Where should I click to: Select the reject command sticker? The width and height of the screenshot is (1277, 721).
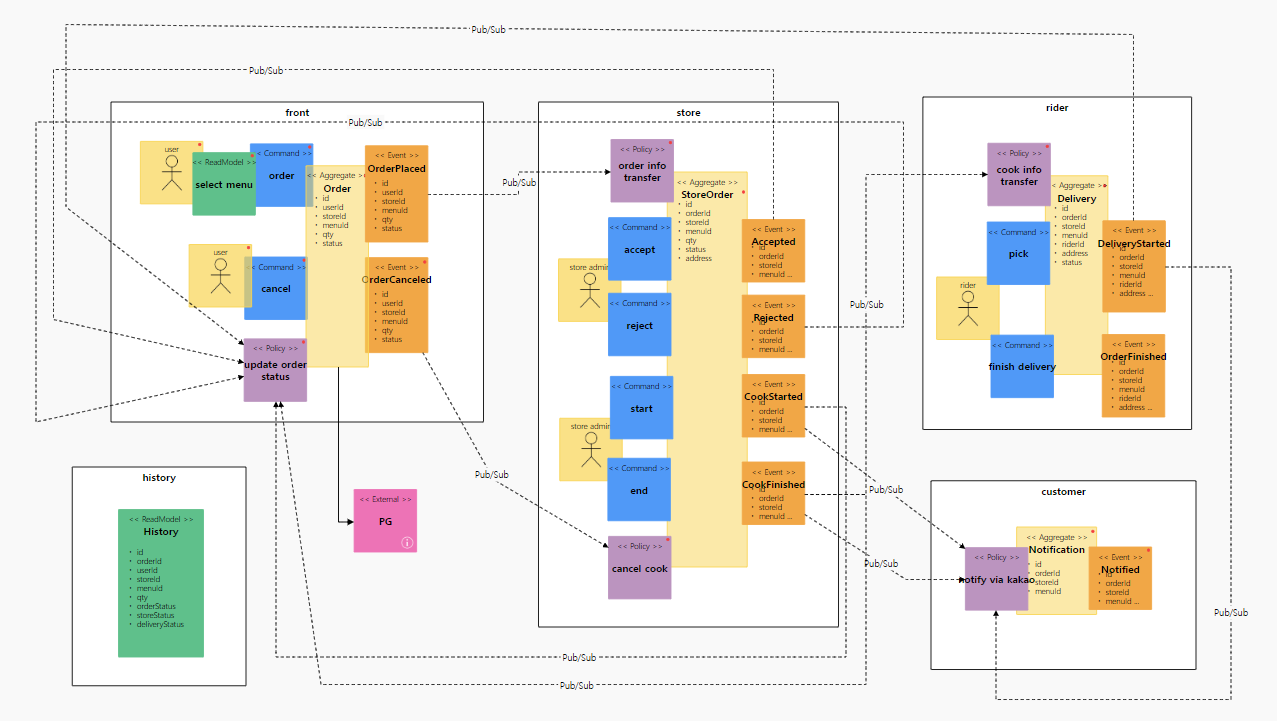point(640,325)
